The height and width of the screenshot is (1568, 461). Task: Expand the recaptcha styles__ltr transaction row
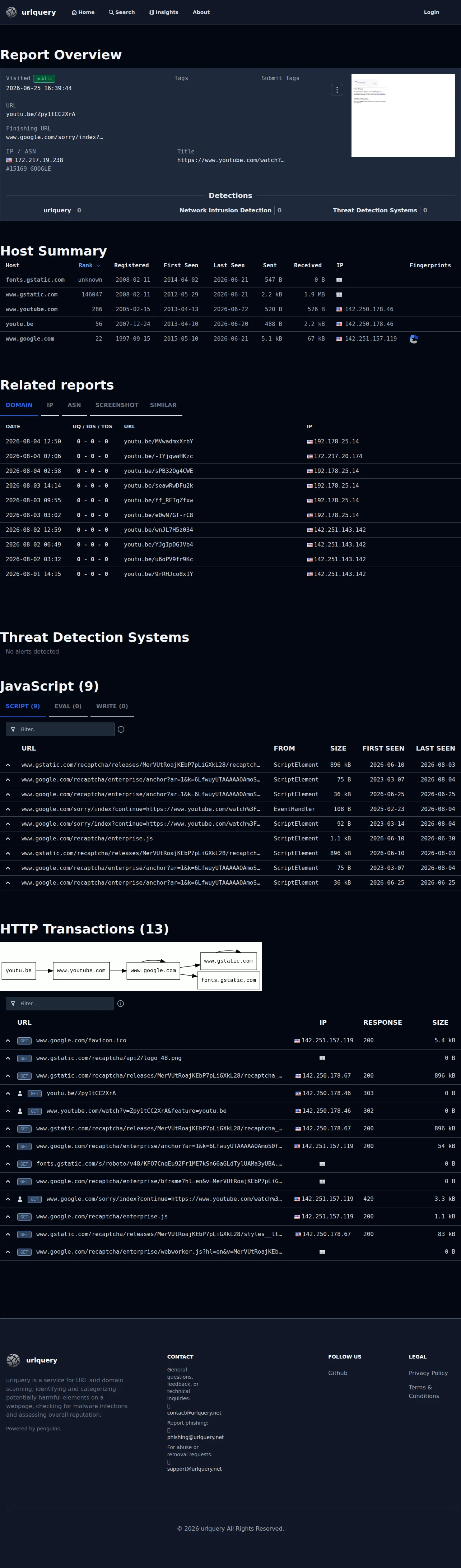click(x=8, y=1235)
